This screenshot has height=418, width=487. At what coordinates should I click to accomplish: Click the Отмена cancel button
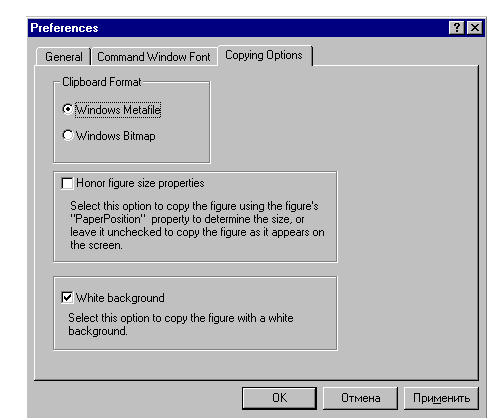pos(360,398)
